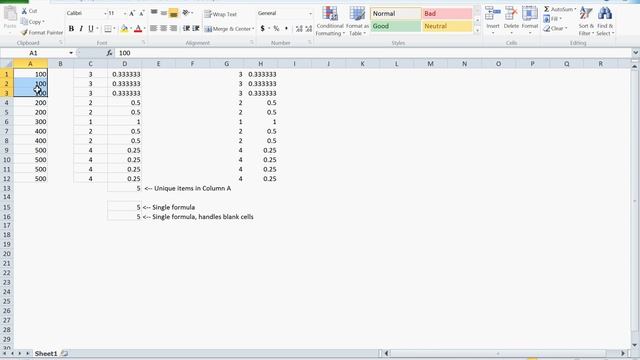The image size is (640, 360).
Task: Apply Accounting dollar number format
Action: click(262, 29)
